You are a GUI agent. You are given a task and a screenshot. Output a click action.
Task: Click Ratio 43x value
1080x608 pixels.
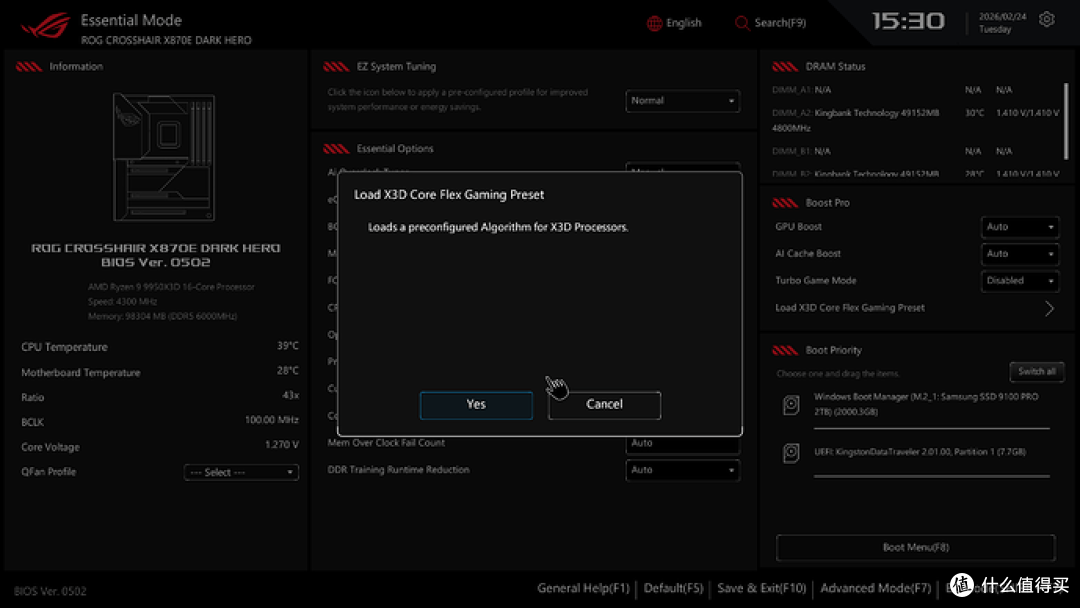coord(291,395)
